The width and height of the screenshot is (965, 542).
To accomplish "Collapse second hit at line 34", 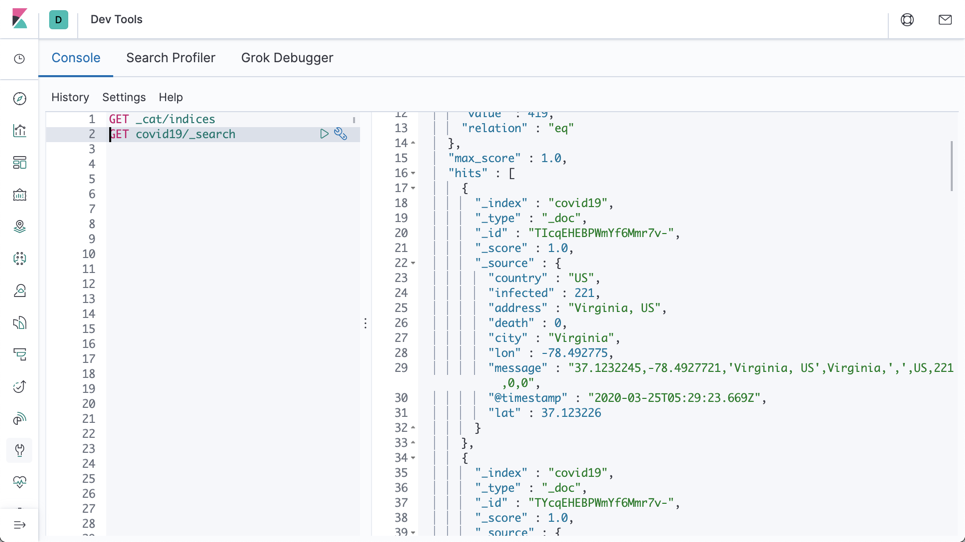I will pyautogui.click(x=414, y=458).
